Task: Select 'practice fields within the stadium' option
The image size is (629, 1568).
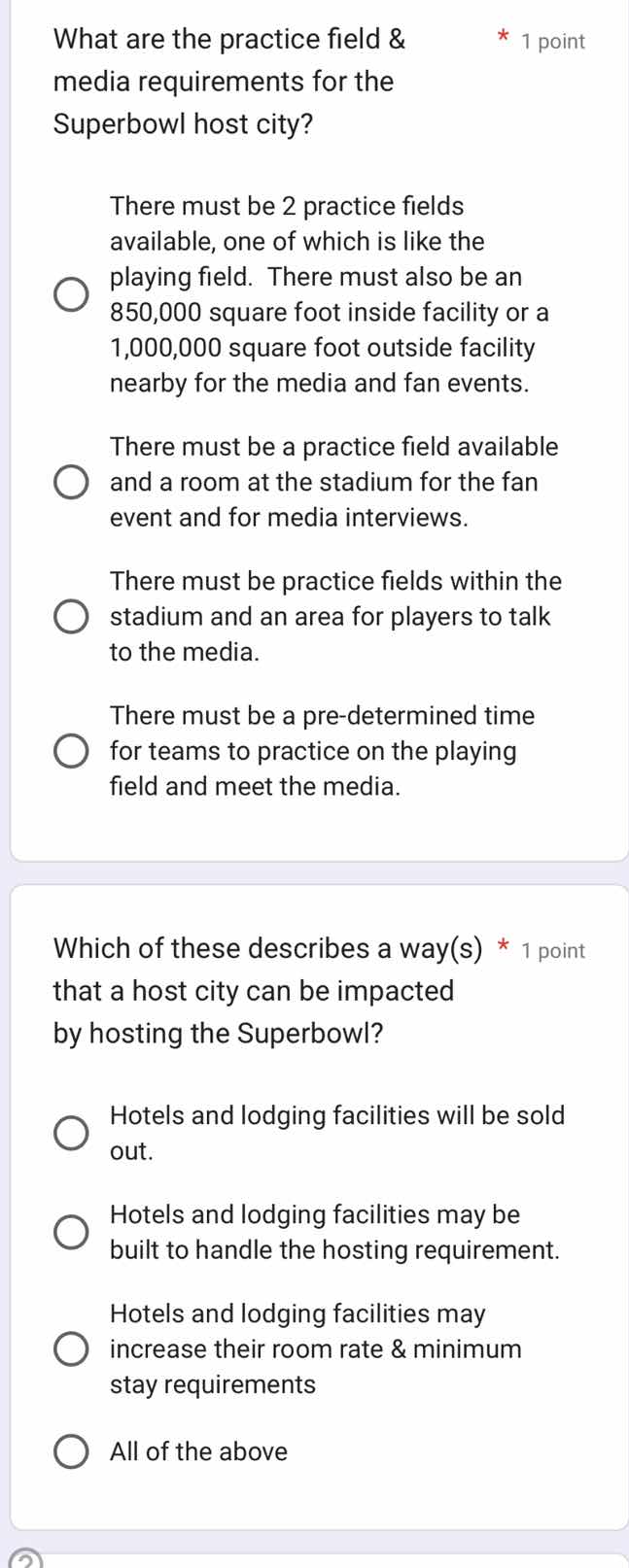Action: coord(69,616)
